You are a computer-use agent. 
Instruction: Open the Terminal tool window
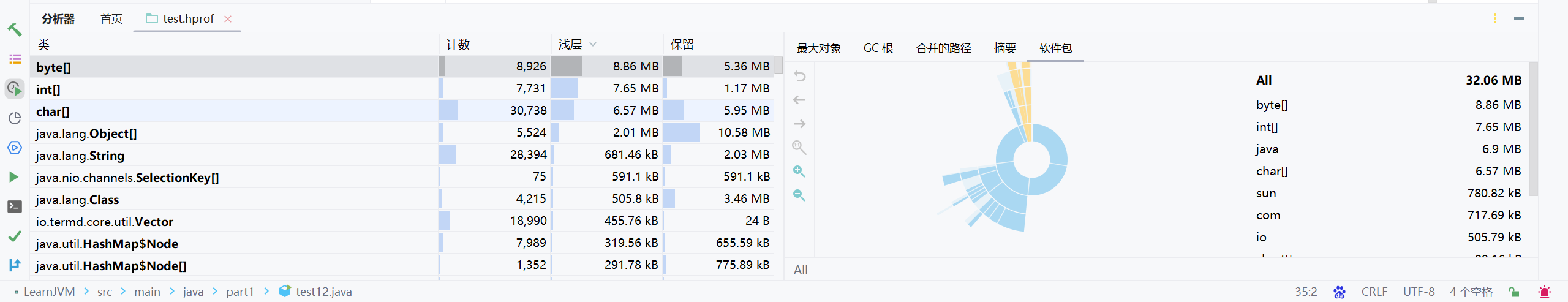(x=15, y=206)
